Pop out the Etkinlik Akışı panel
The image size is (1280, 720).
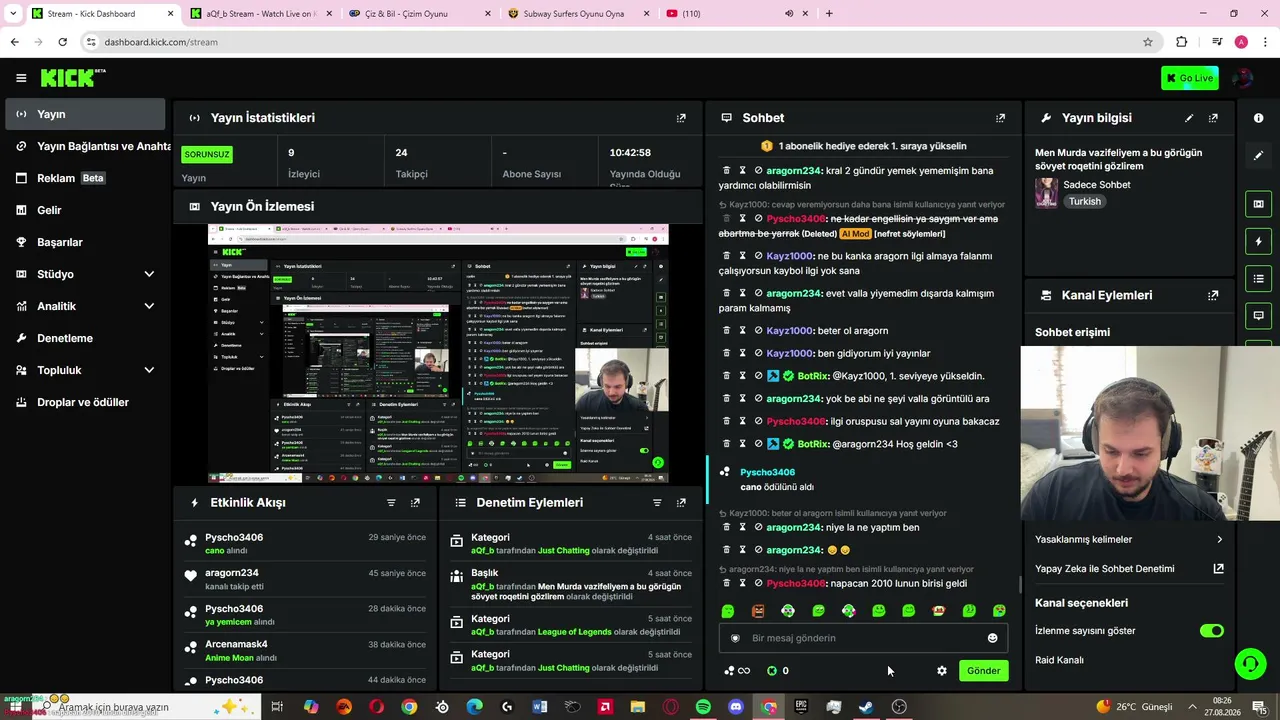point(415,503)
